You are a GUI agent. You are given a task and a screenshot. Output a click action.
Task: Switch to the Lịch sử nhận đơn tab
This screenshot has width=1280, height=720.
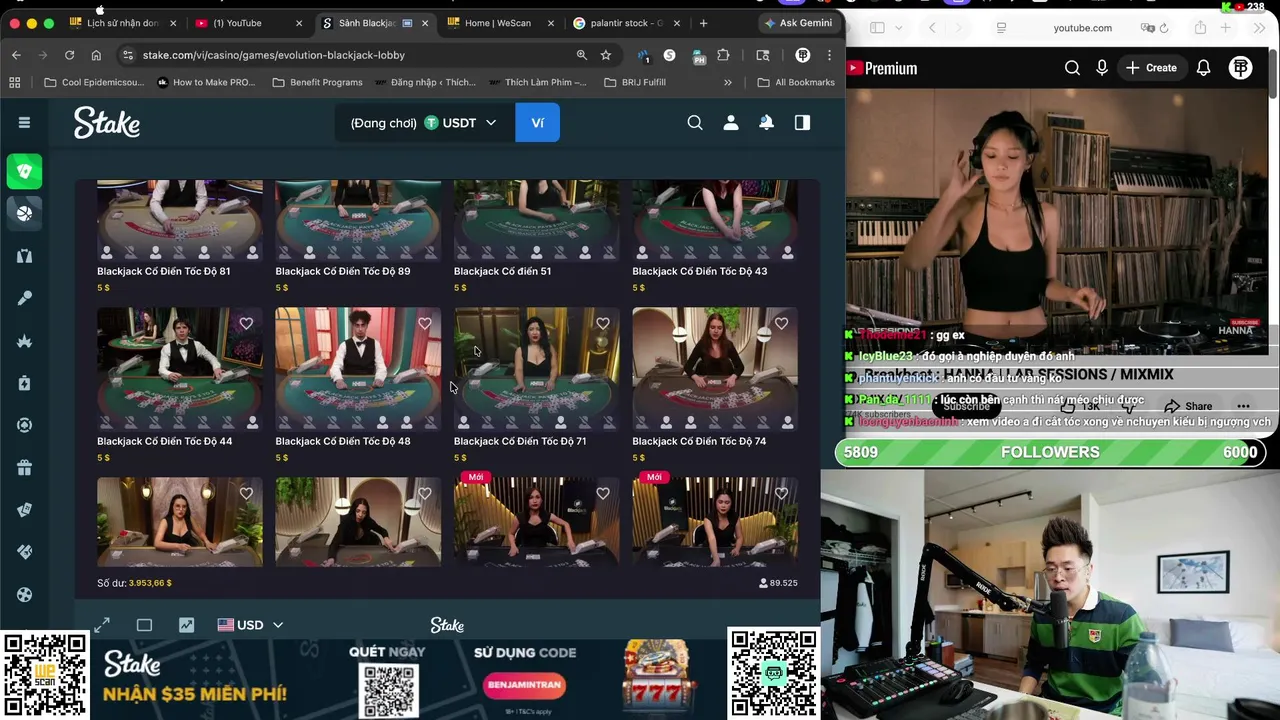click(120, 23)
